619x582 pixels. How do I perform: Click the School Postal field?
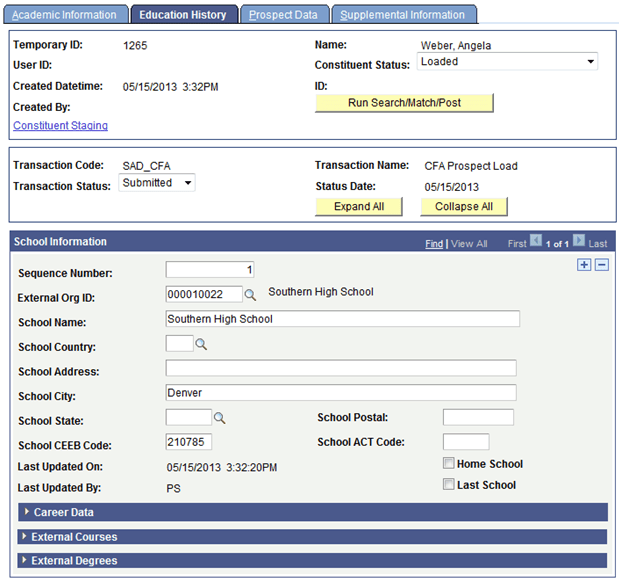[478, 417]
